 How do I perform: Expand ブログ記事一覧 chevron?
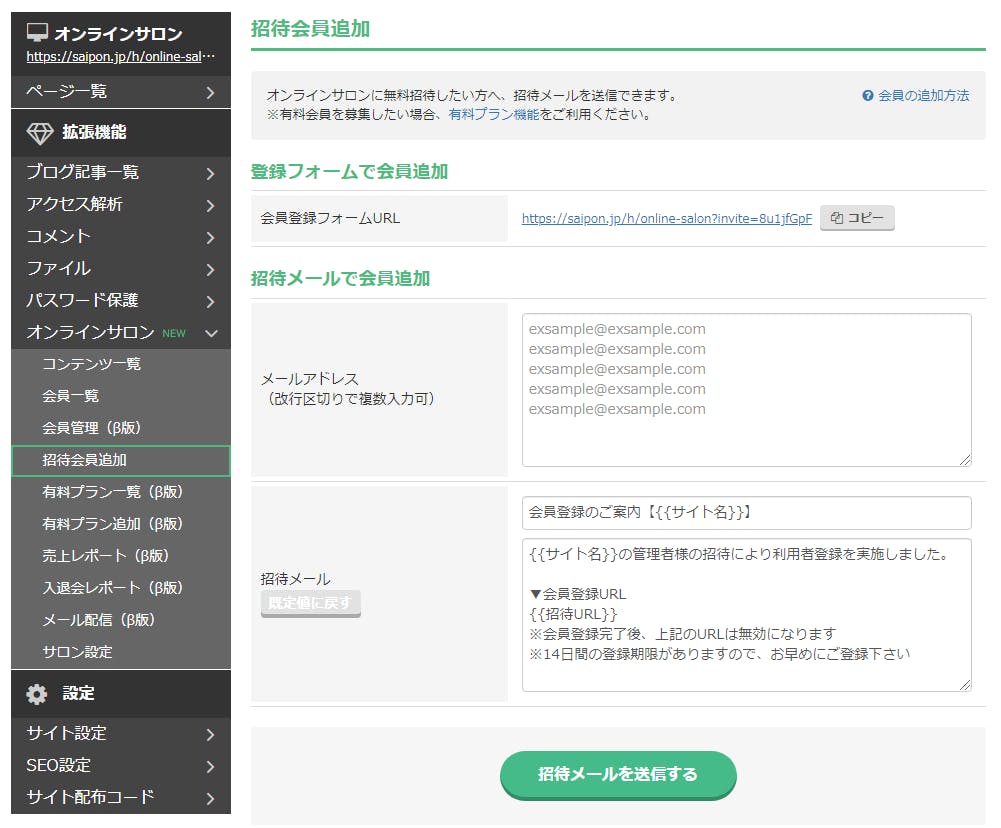(210, 173)
